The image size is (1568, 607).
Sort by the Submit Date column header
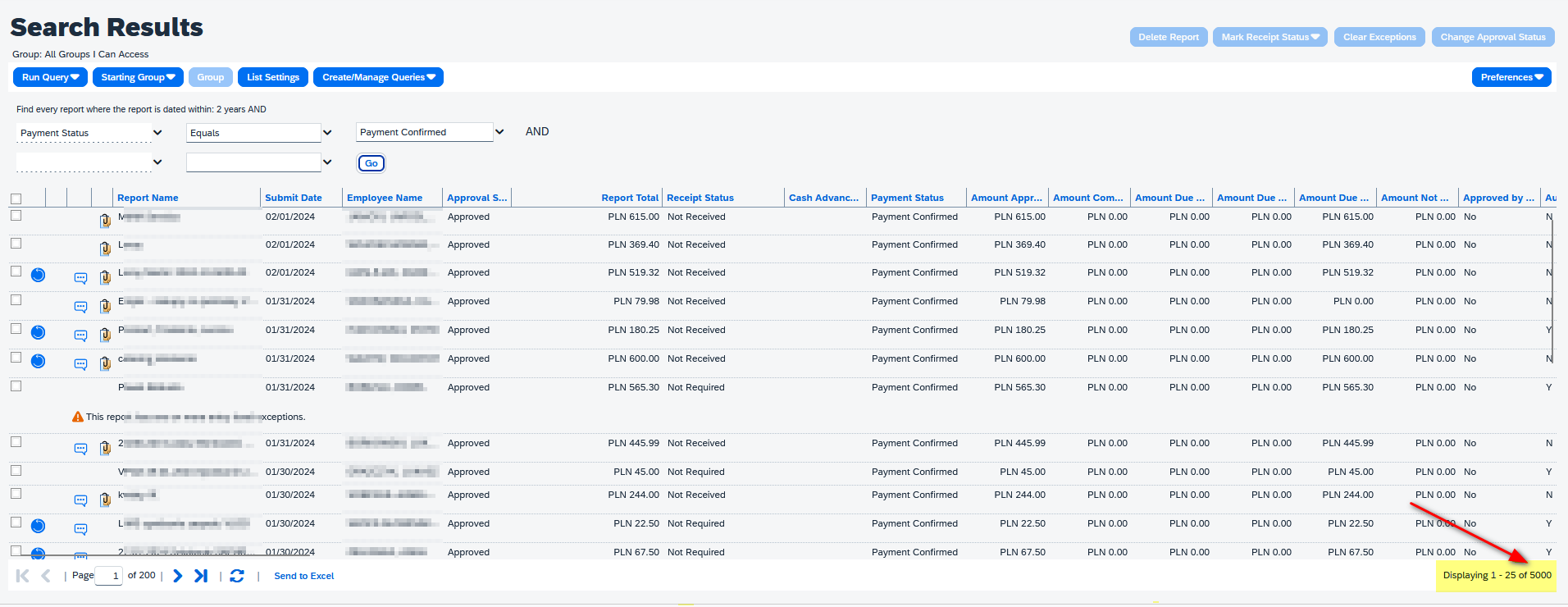pos(293,198)
